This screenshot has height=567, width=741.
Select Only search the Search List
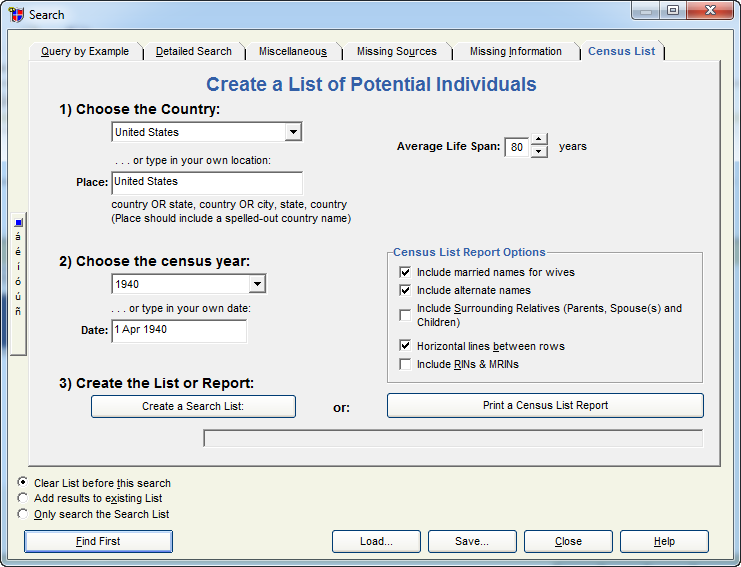tap(22, 514)
